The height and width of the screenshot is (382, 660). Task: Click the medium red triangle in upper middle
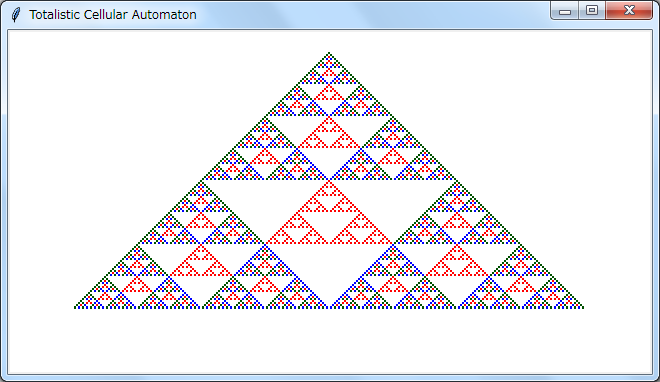pos(329,134)
